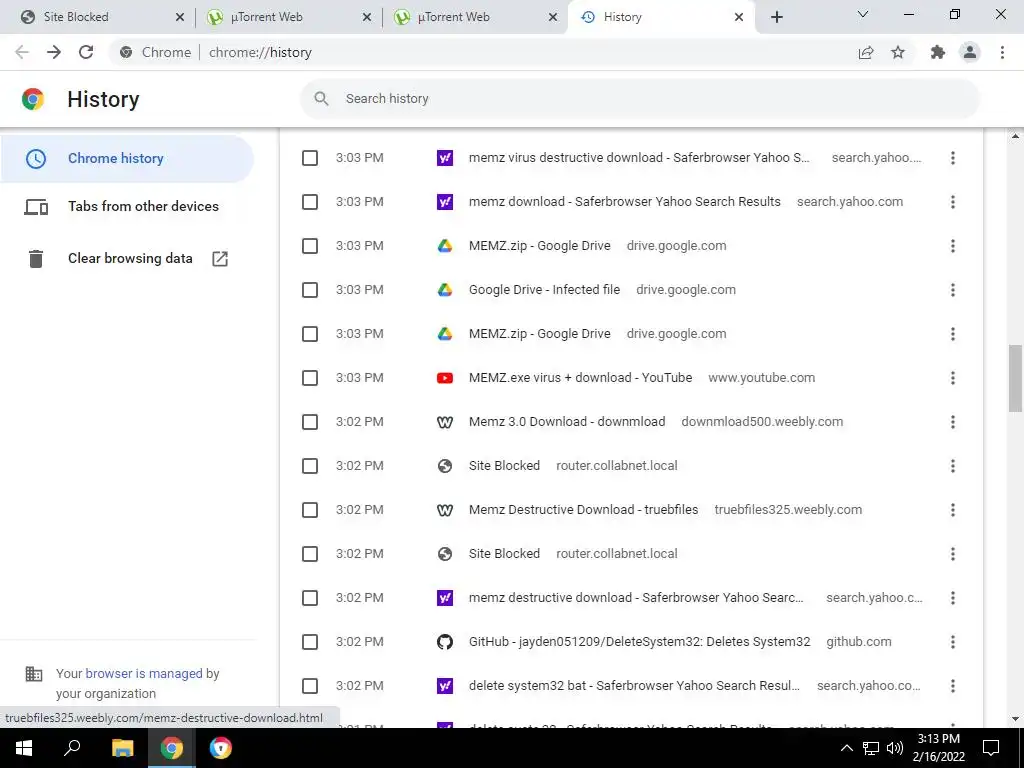Open more actions for MEMZ.exe YouTube entry
This screenshot has height=768, width=1024.
(953, 378)
